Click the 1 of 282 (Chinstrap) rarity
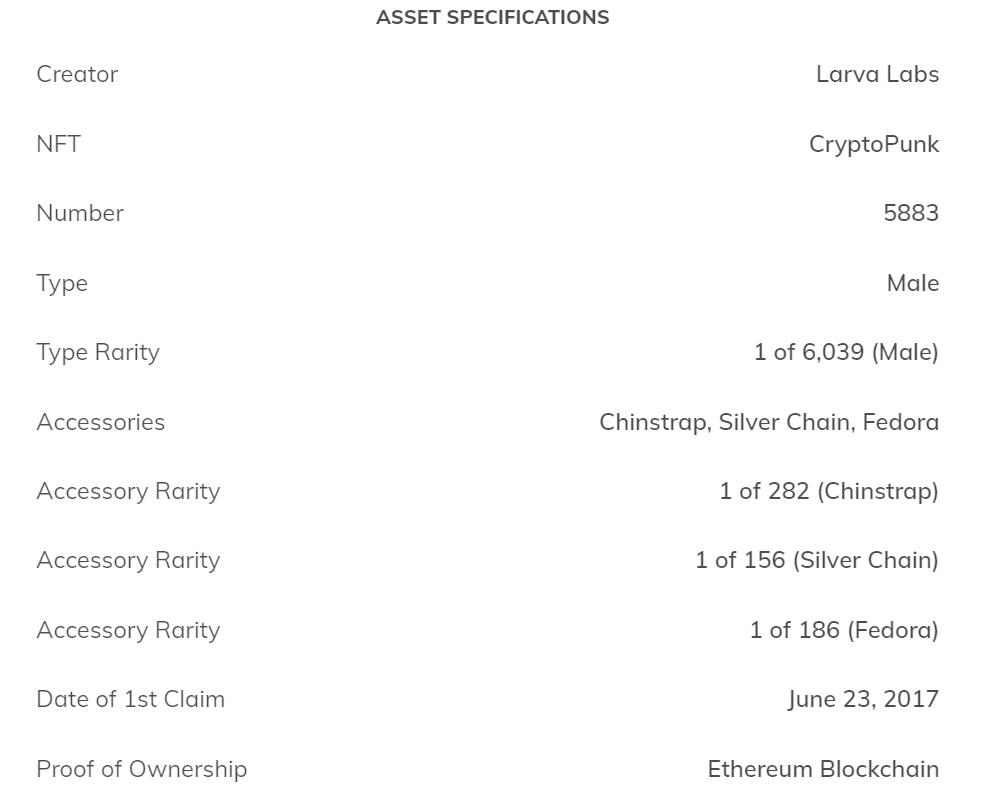 (828, 491)
